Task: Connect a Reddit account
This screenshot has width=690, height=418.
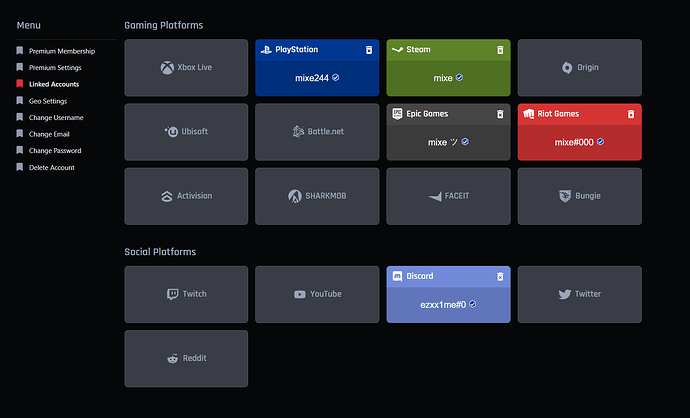Action: click(x=186, y=359)
